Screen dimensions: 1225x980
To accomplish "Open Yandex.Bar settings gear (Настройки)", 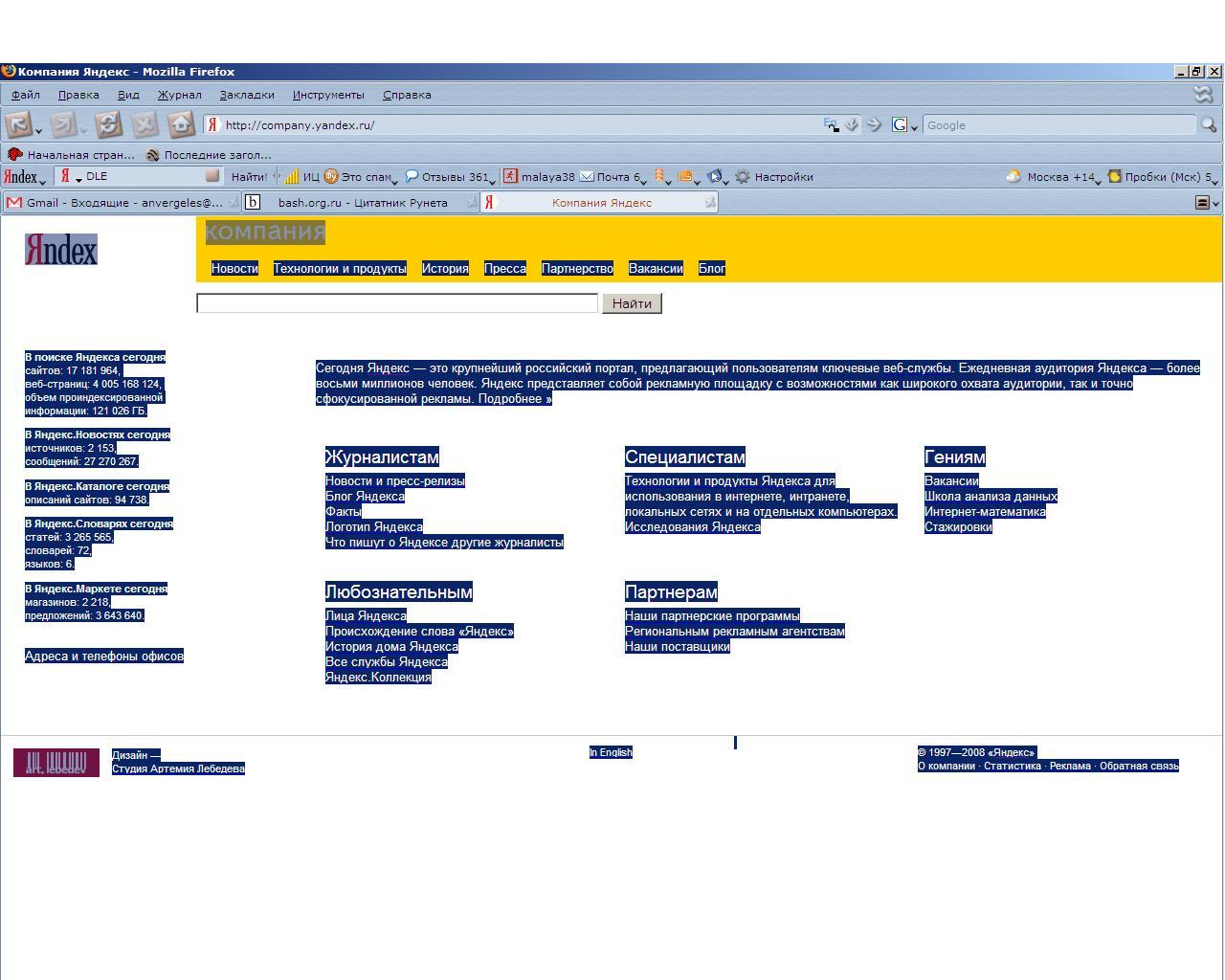I will 743,177.
